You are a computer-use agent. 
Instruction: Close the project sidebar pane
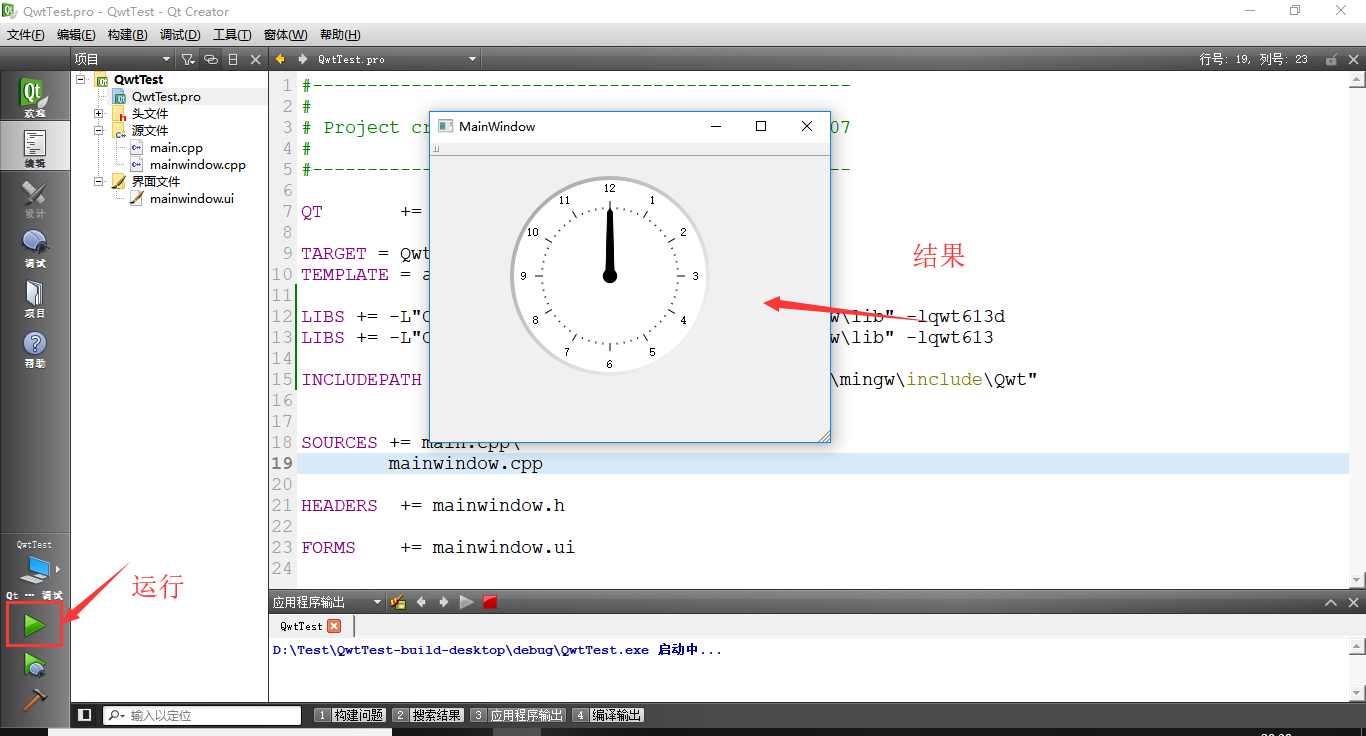255,59
